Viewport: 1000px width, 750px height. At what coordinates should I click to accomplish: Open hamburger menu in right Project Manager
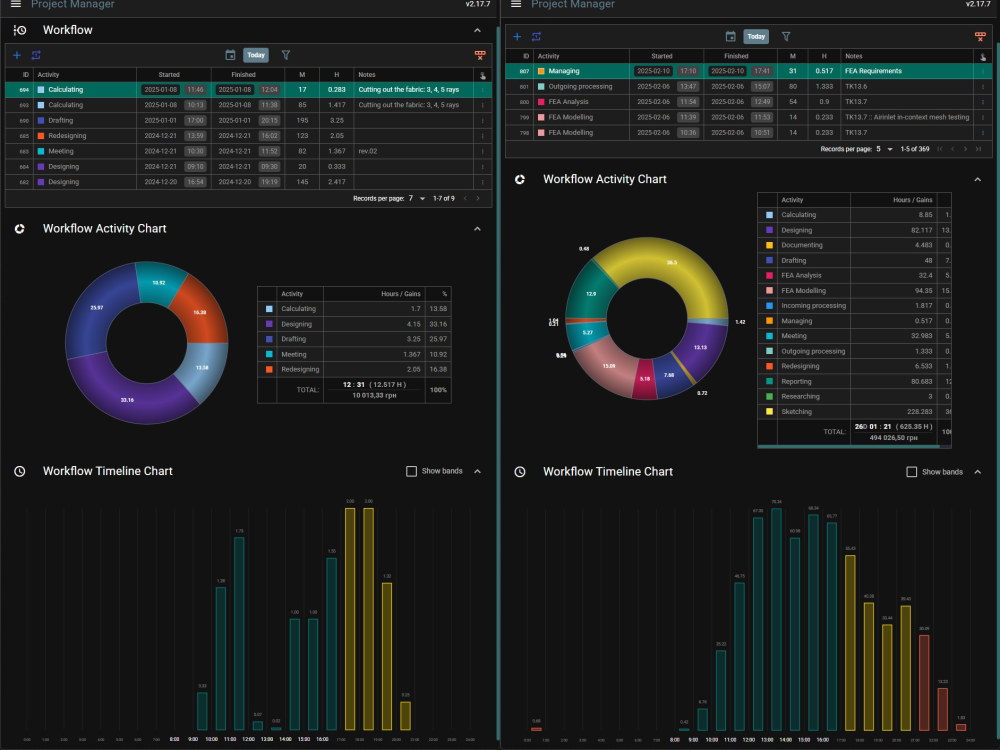pyautogui.click(x=516, y=4)
